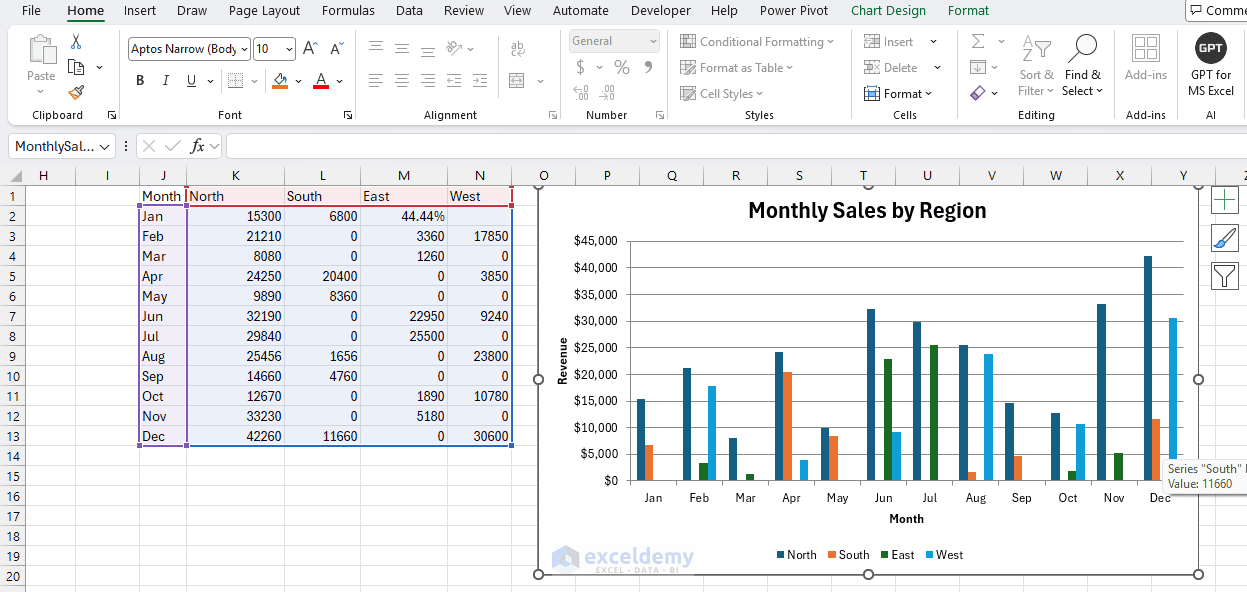Toggle Underline formatting

190,81
